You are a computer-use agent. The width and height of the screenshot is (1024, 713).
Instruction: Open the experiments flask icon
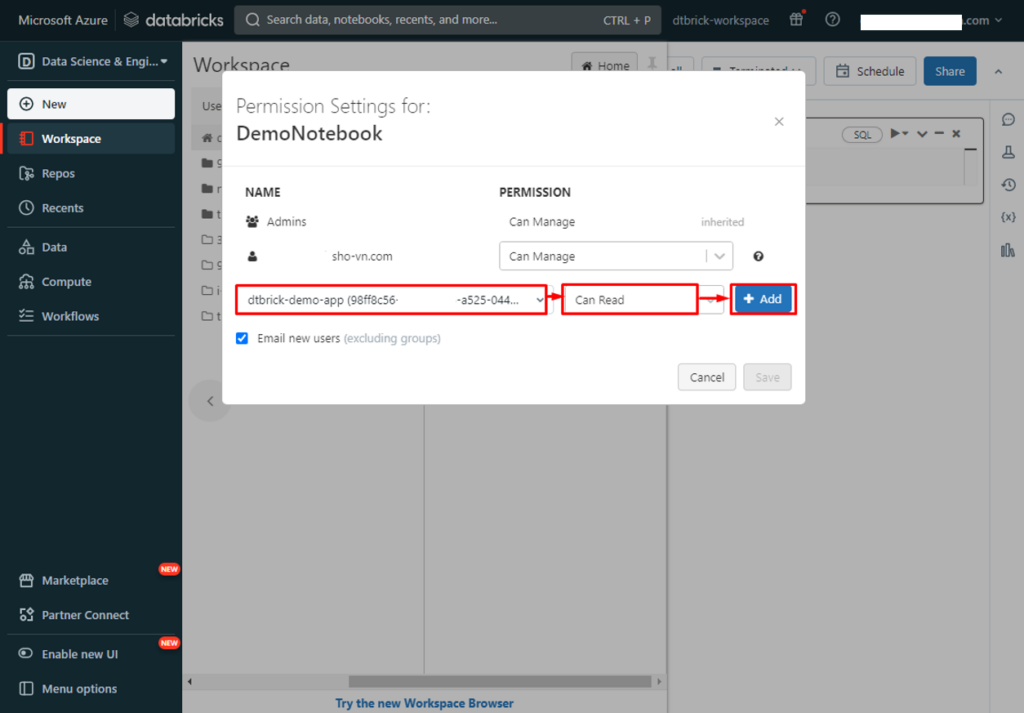tap(1008, 152)
